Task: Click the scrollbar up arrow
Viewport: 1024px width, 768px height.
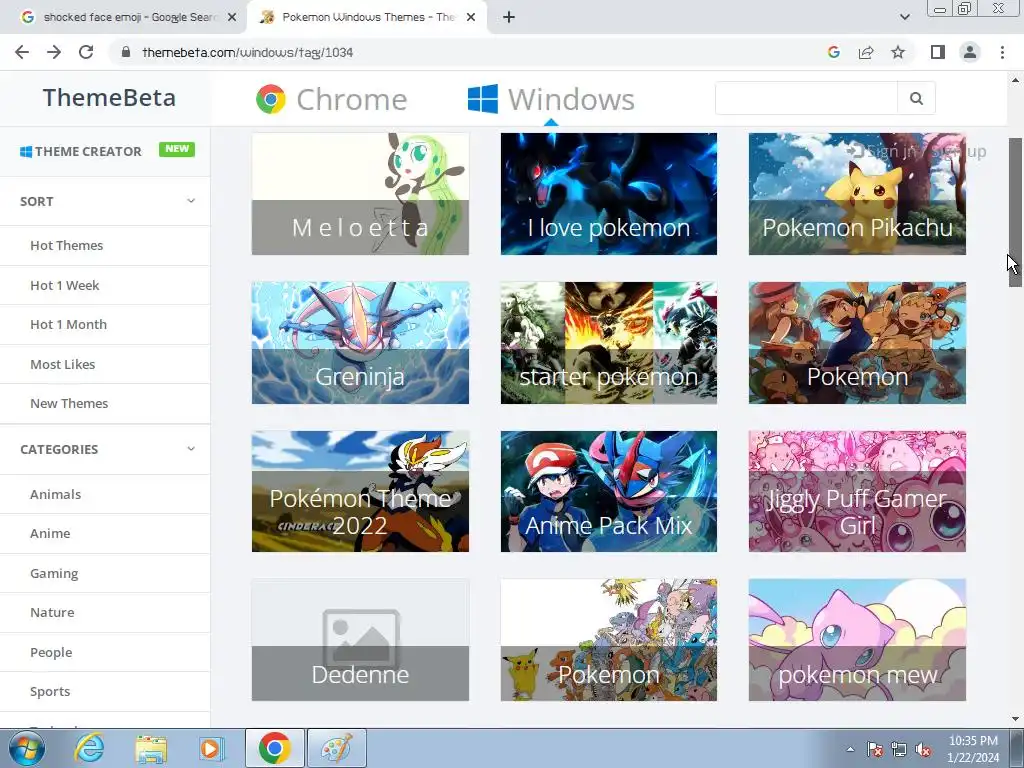Action: click(x=1015, y=80)
